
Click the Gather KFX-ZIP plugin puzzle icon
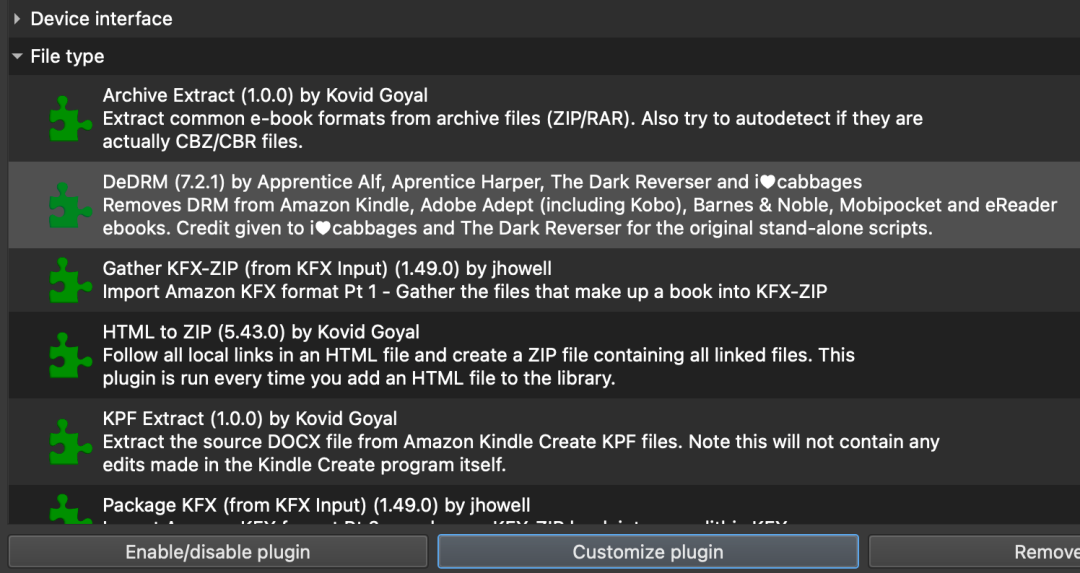click(x=70, y=280)
